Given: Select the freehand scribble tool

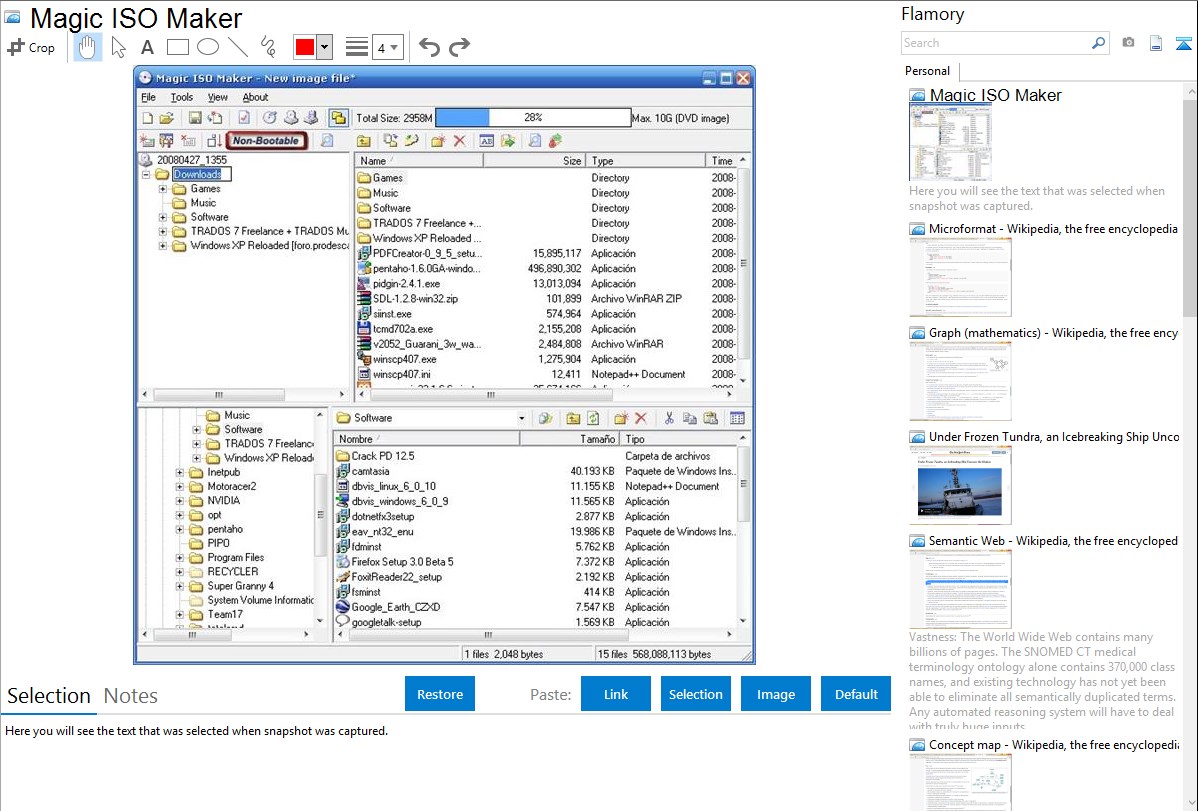Looking at the screenshot, I should (x=268, y=47).
